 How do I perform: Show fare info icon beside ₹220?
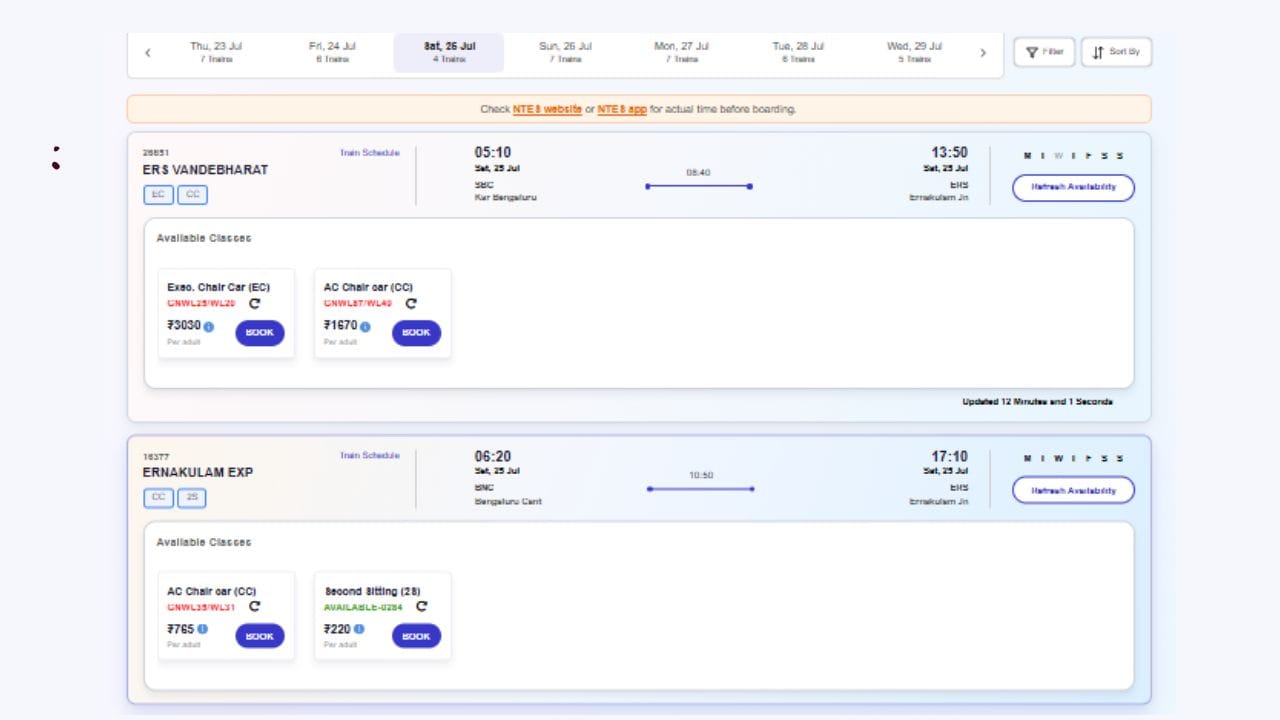[x=359, y=629]
